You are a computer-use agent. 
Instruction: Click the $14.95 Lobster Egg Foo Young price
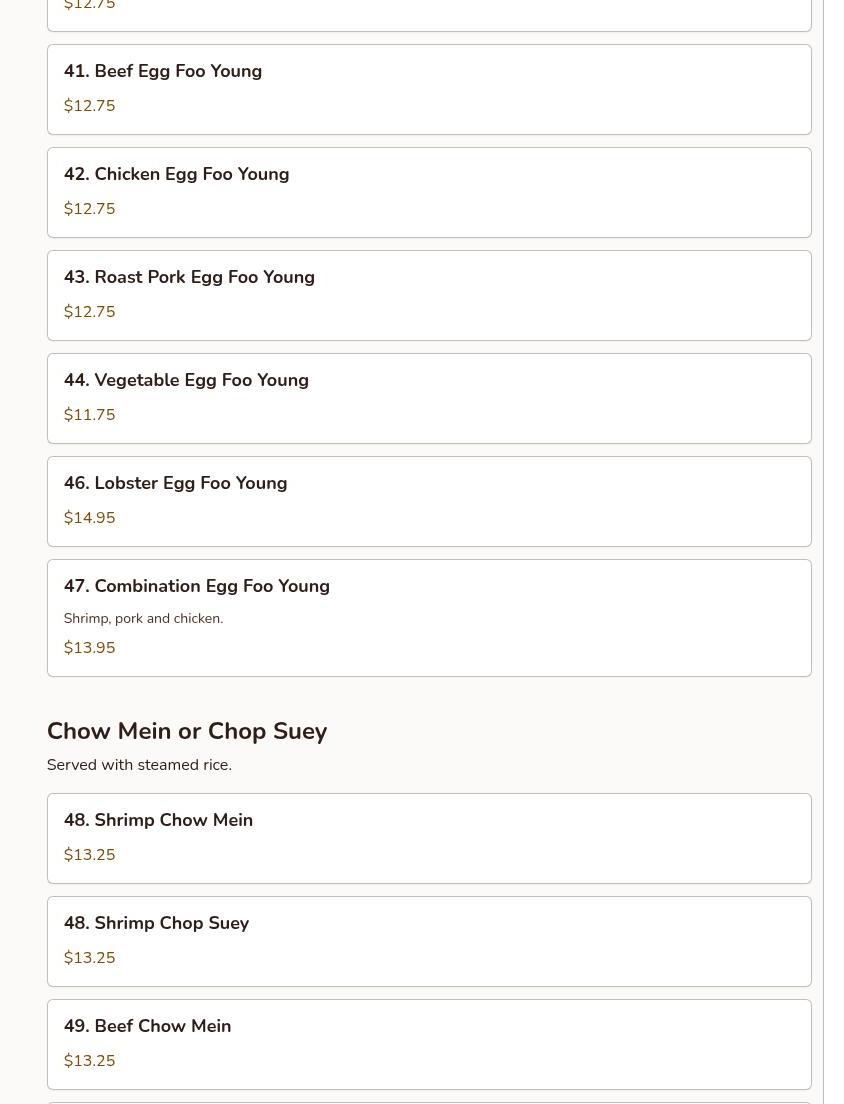coord(89,518)
